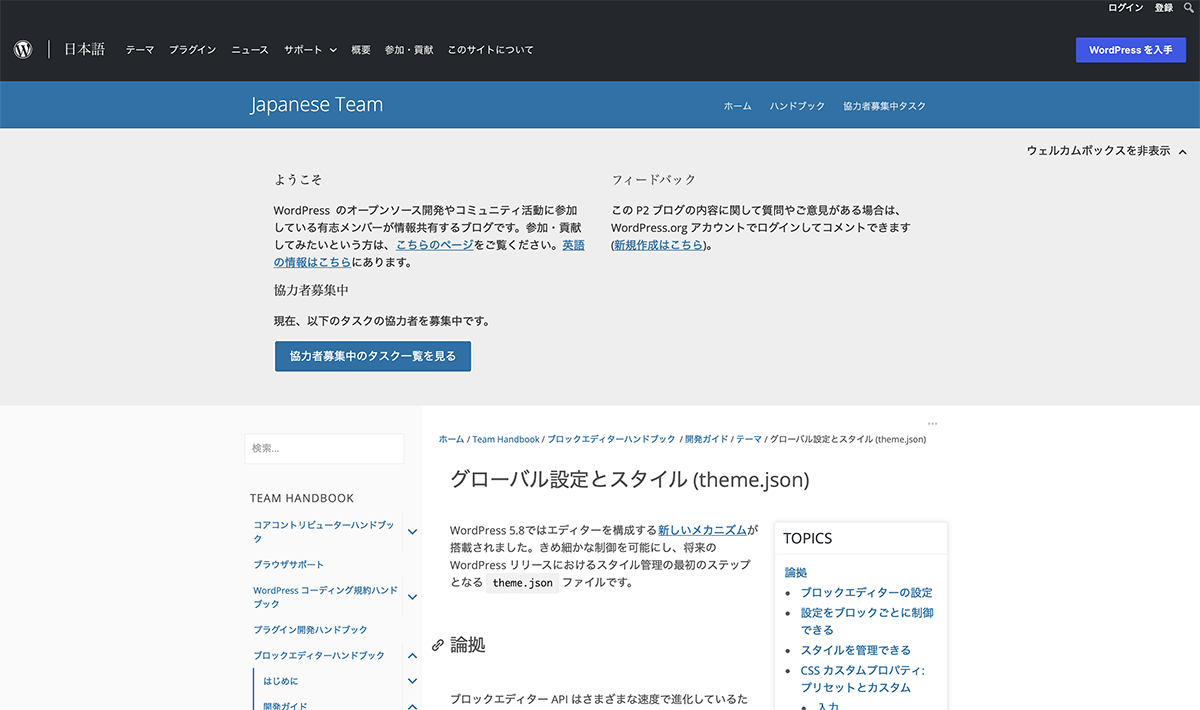Follow the こちらのページ link
Screen dimensions: 1200x710
coord(434,245)
